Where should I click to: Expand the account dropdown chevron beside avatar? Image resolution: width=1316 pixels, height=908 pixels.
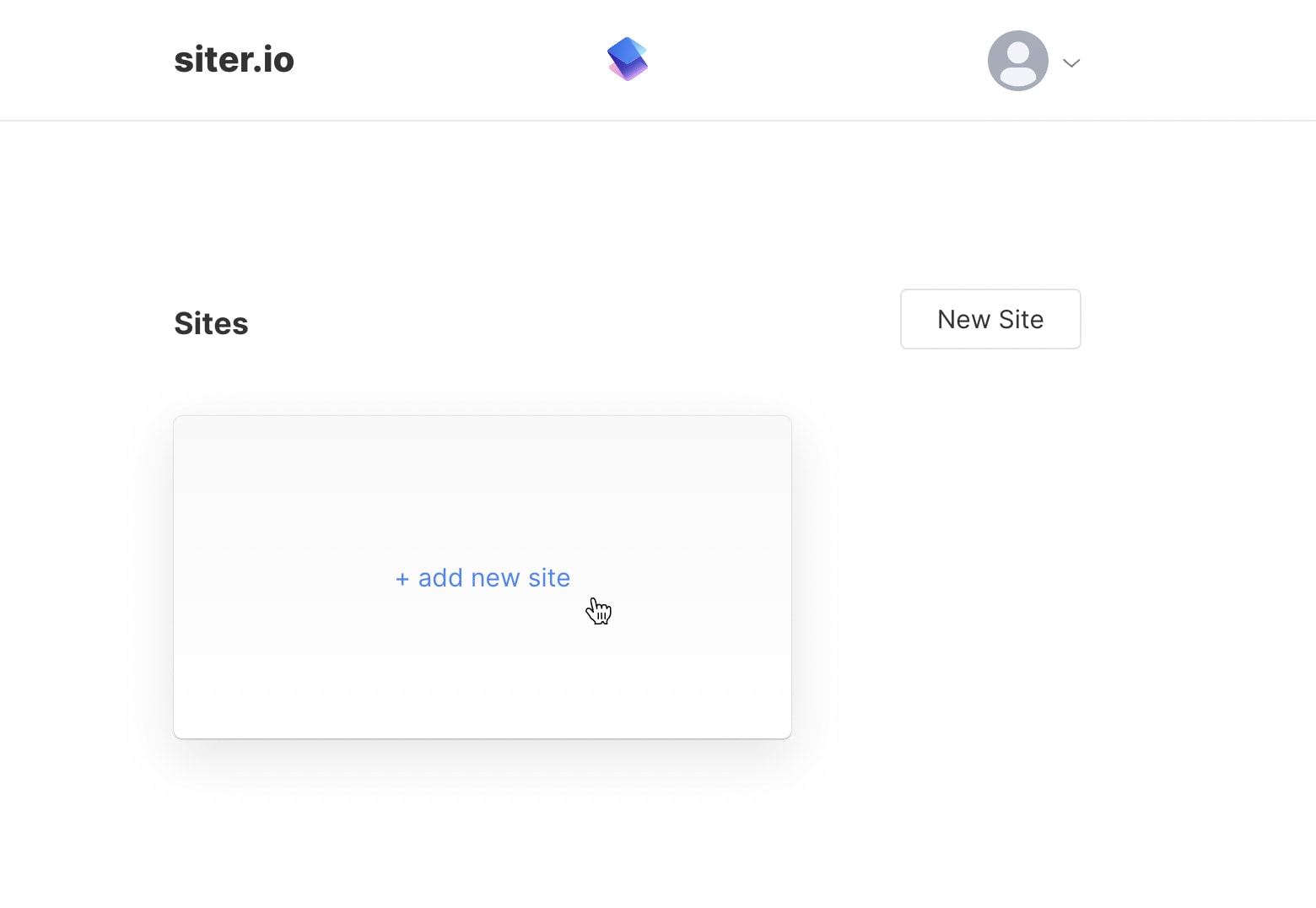point(1071,63)
